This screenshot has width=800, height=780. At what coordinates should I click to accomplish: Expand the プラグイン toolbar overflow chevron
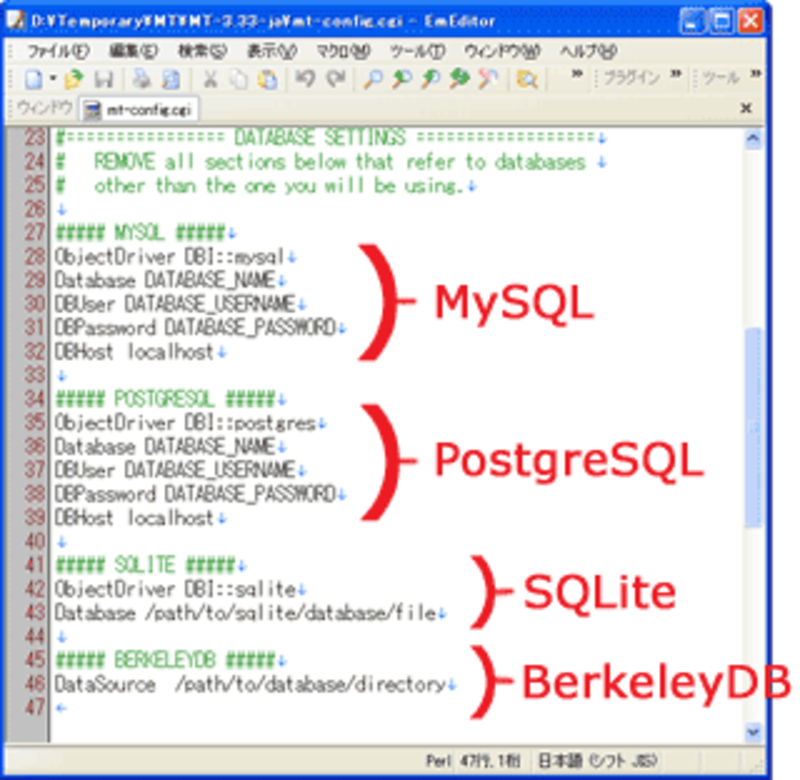[676, 74]
